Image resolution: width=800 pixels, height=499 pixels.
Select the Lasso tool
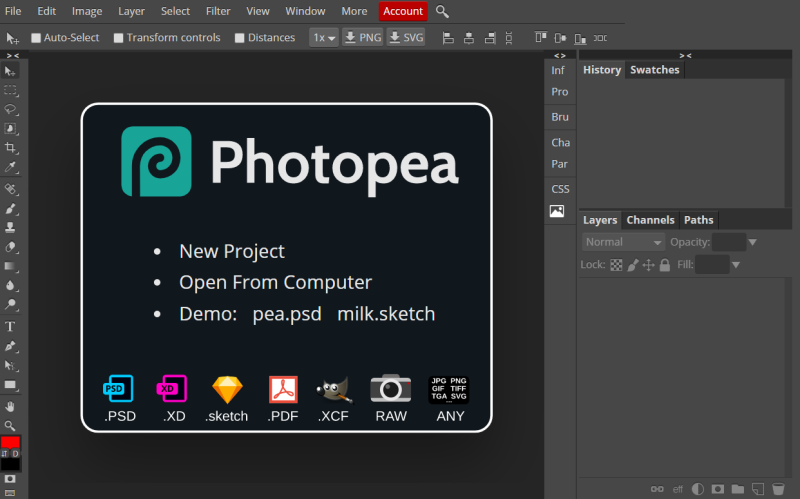[x=10, y=110]
